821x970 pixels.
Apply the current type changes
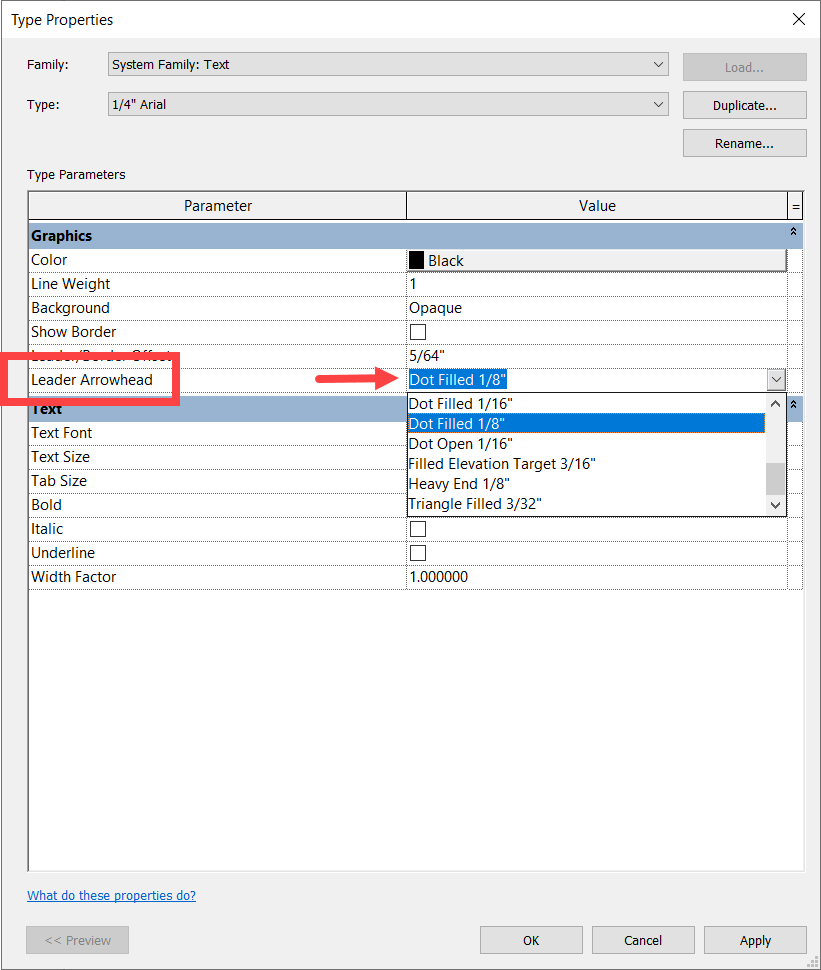point(755,940)
